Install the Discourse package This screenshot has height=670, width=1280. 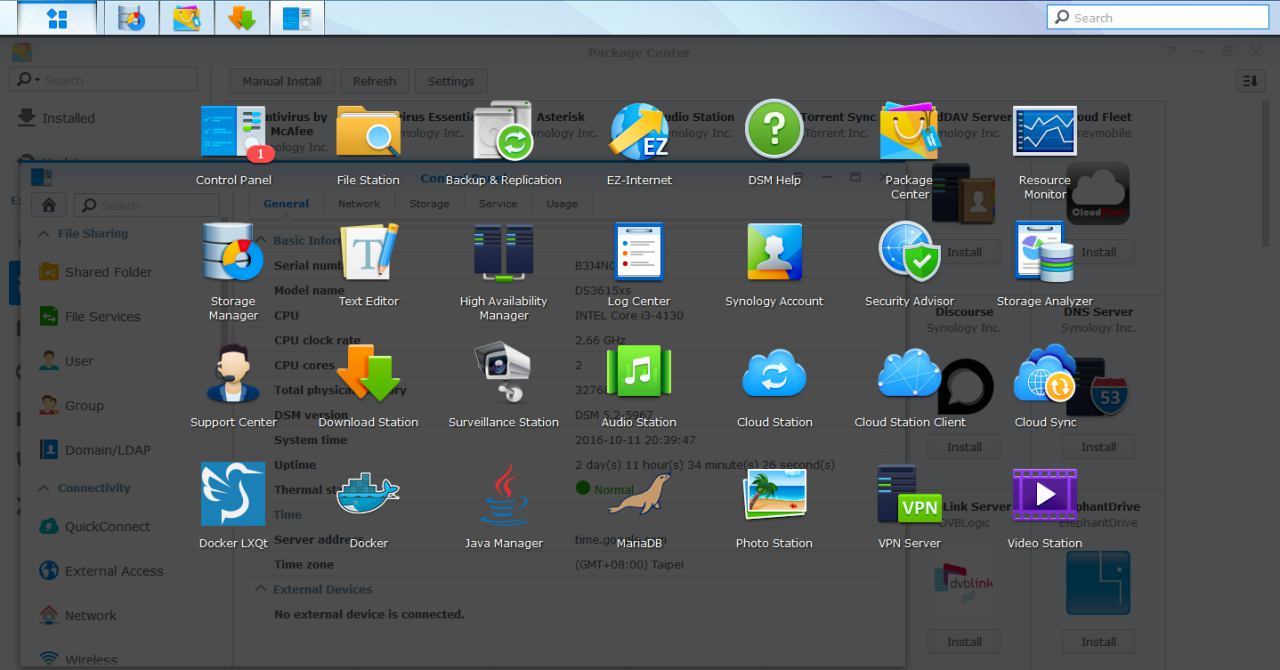964,447
